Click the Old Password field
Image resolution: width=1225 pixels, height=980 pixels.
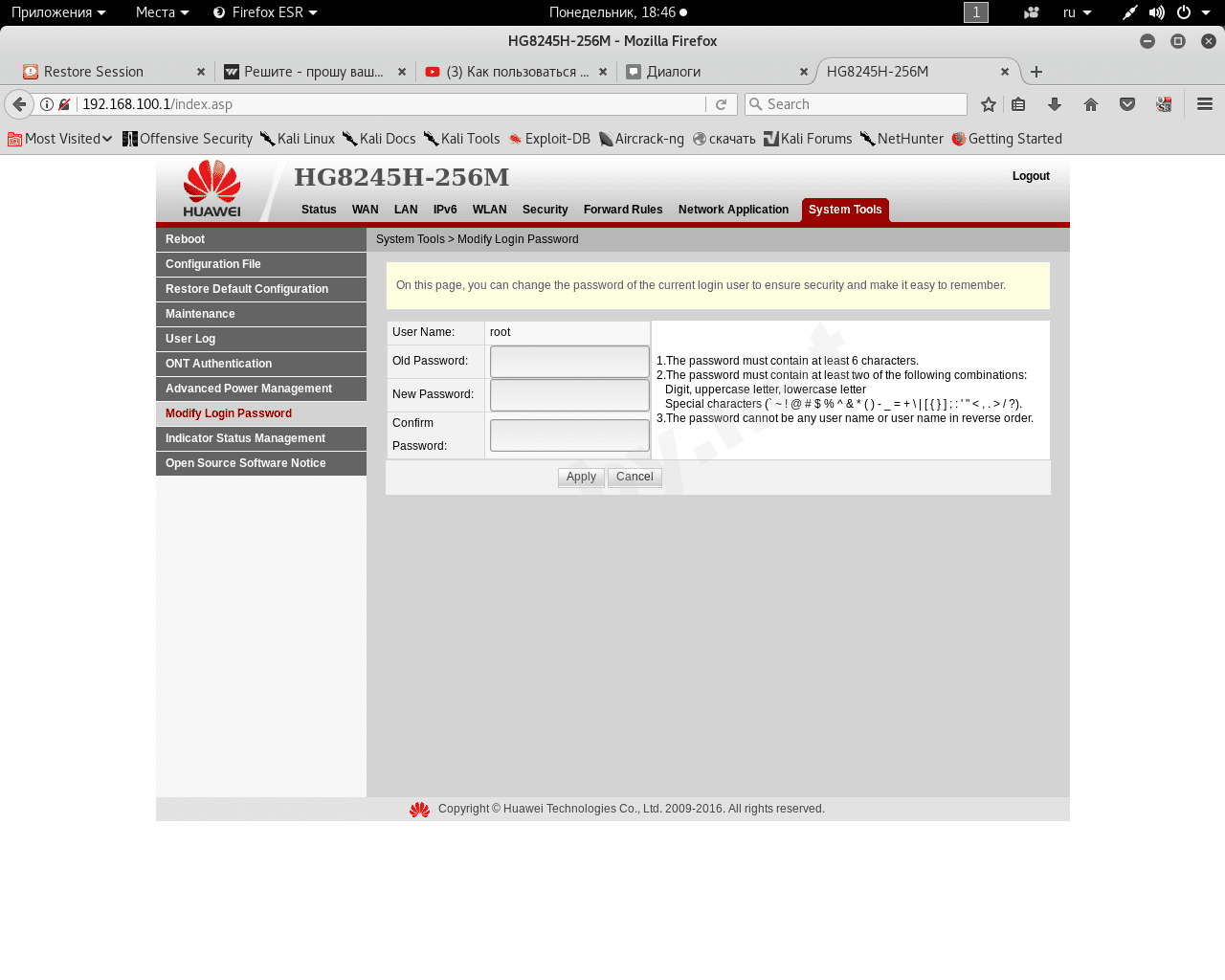(x=569, y=362)
